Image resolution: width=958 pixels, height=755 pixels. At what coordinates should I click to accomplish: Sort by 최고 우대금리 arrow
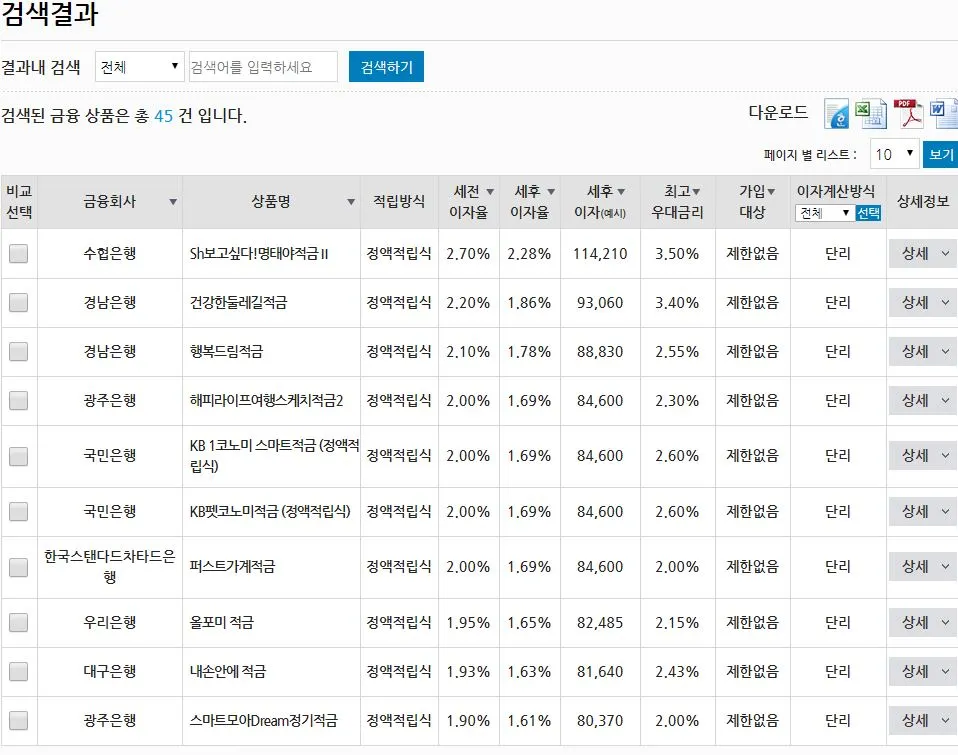pyautogui.click(x=697, y=192)
